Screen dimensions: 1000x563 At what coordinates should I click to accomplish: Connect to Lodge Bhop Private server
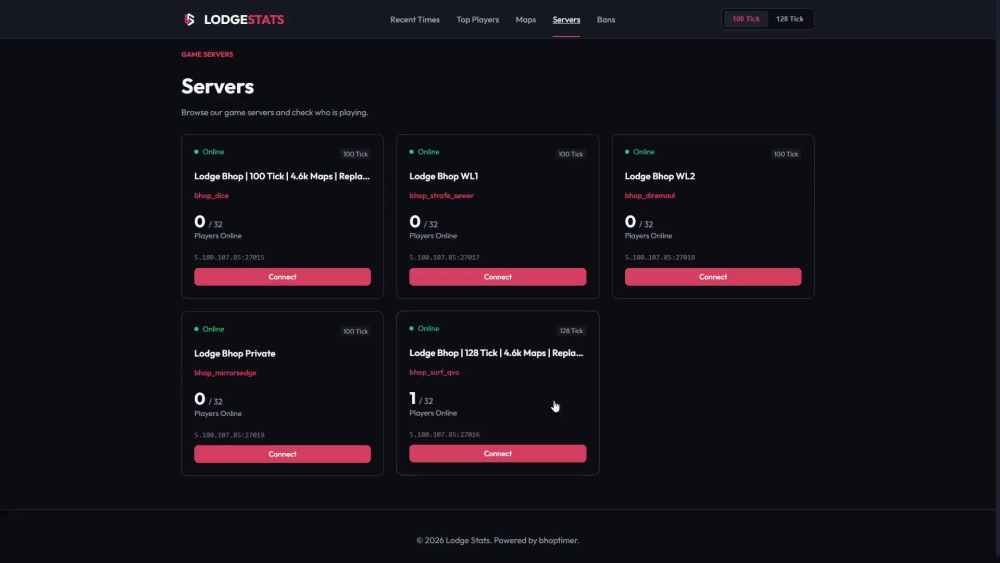point(283,454)
